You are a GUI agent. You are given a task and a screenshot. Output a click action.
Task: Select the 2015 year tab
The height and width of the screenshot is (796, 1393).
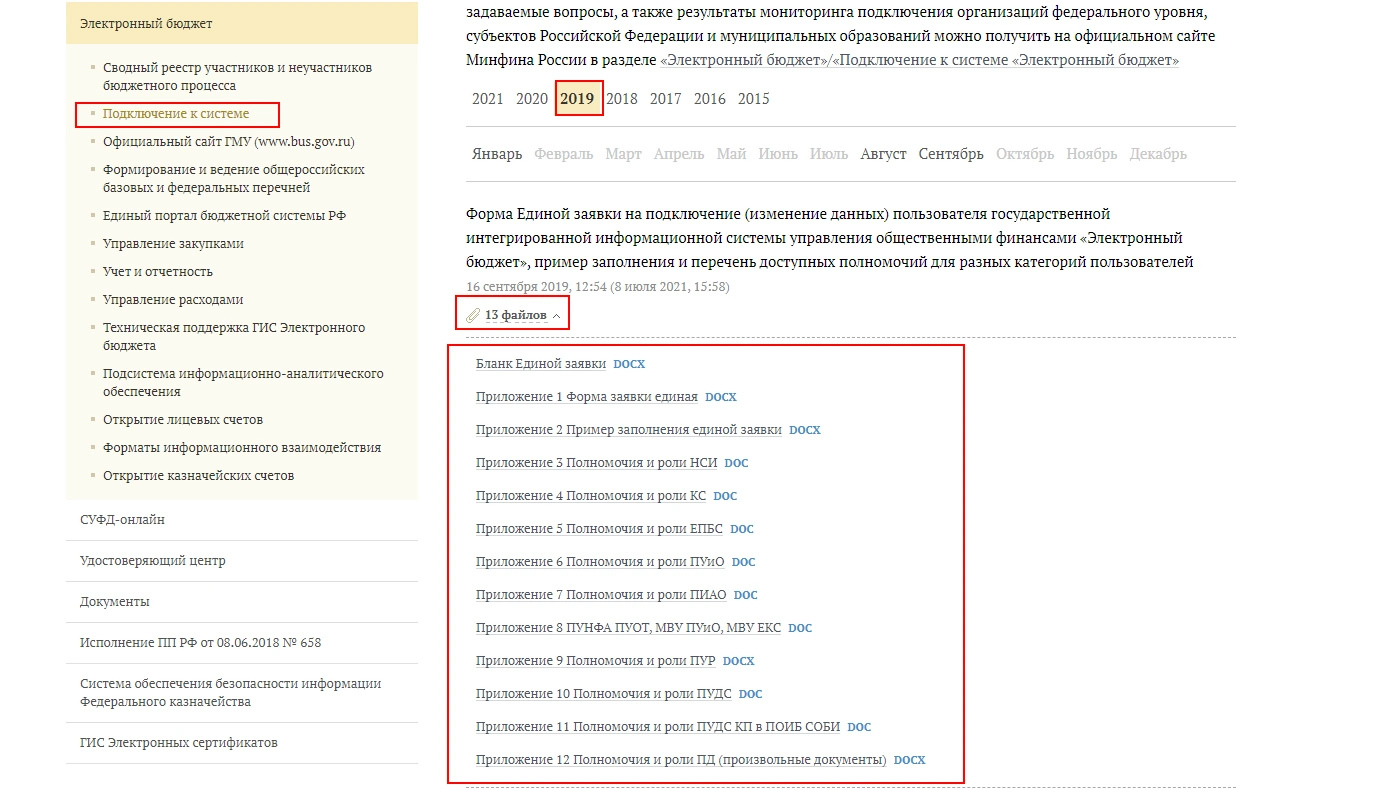(754, 99)
